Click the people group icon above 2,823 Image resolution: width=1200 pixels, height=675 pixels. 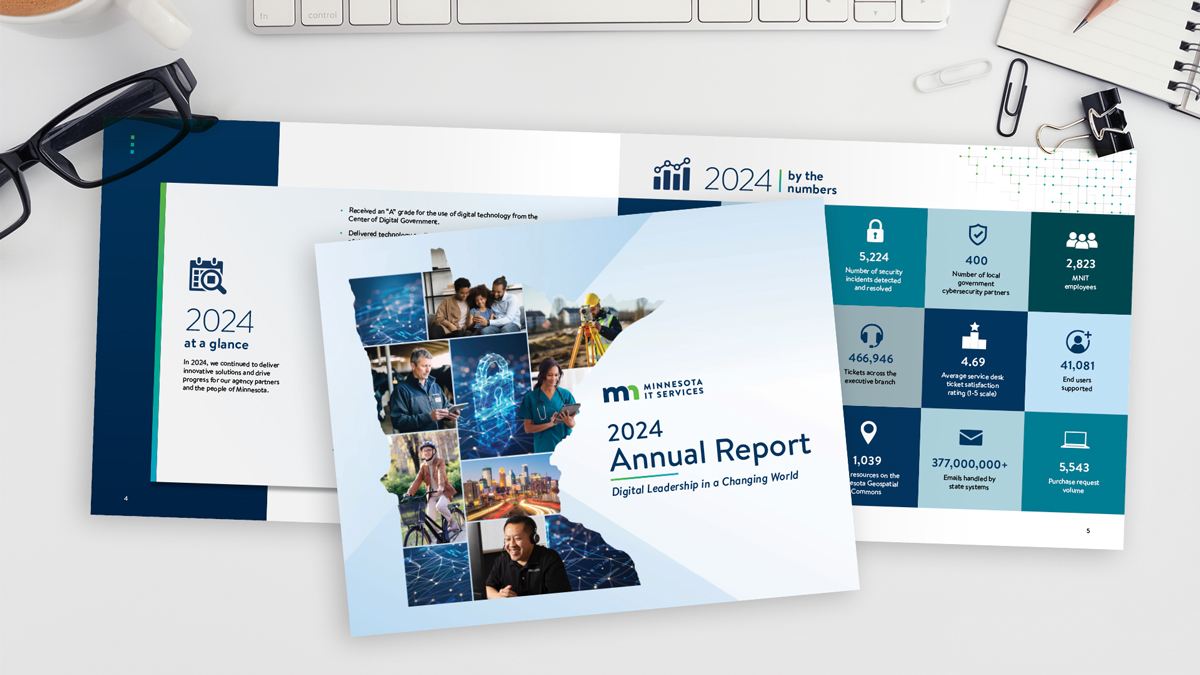[1081, 240]
